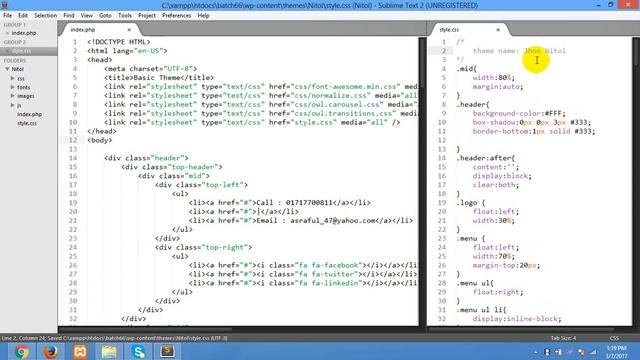Screen dimensions: 640x360
Task: Open the Goto menu
Action: (105, 16)
